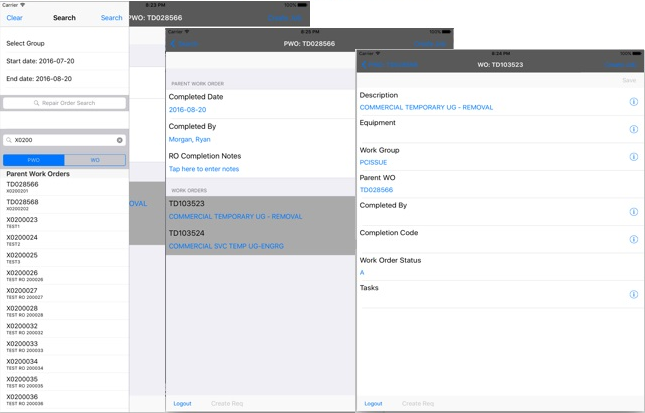
Task: Click Completed By value Morgan, Ryan
Action: click(x=190, y=139)
